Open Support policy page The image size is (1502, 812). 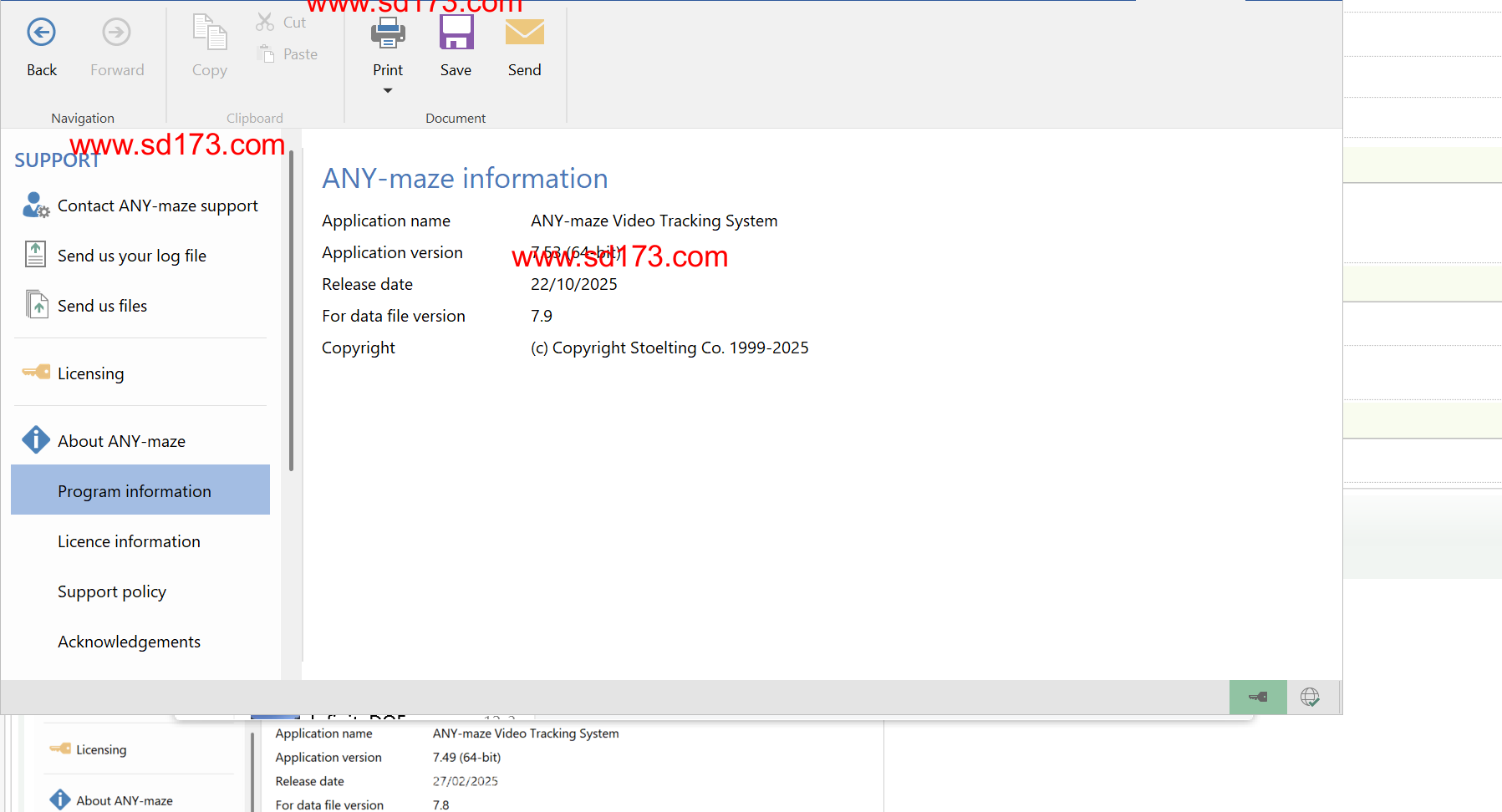pyautogui.click(x=112, y=591)
